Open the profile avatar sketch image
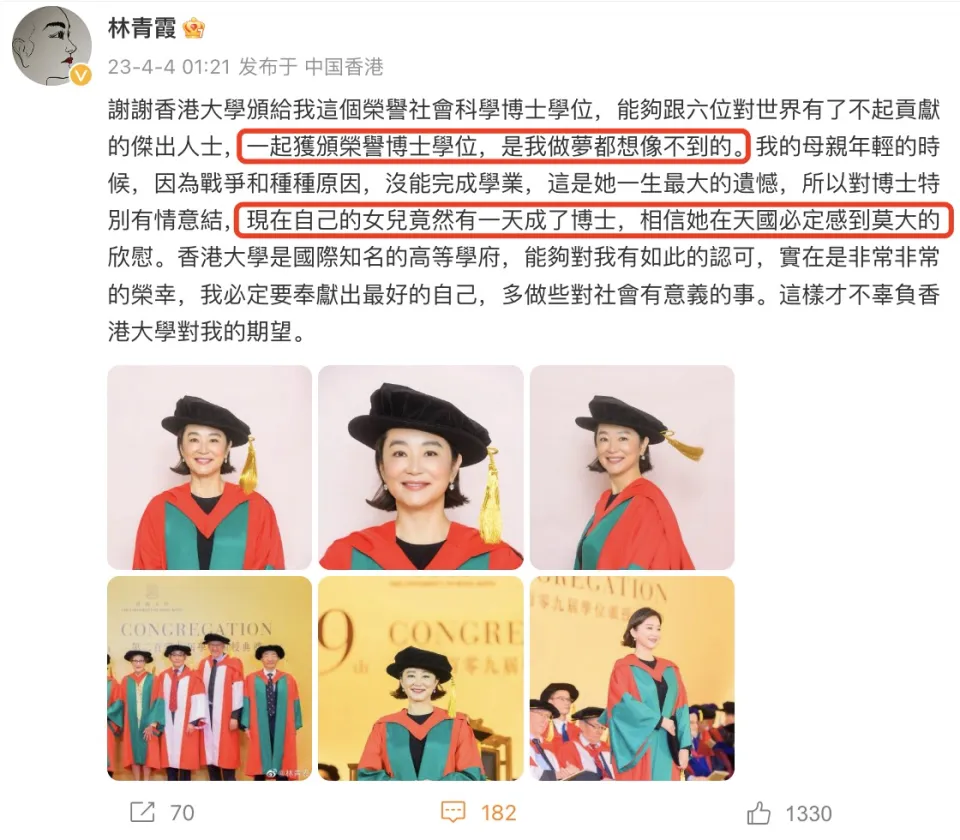 [52, 46]
